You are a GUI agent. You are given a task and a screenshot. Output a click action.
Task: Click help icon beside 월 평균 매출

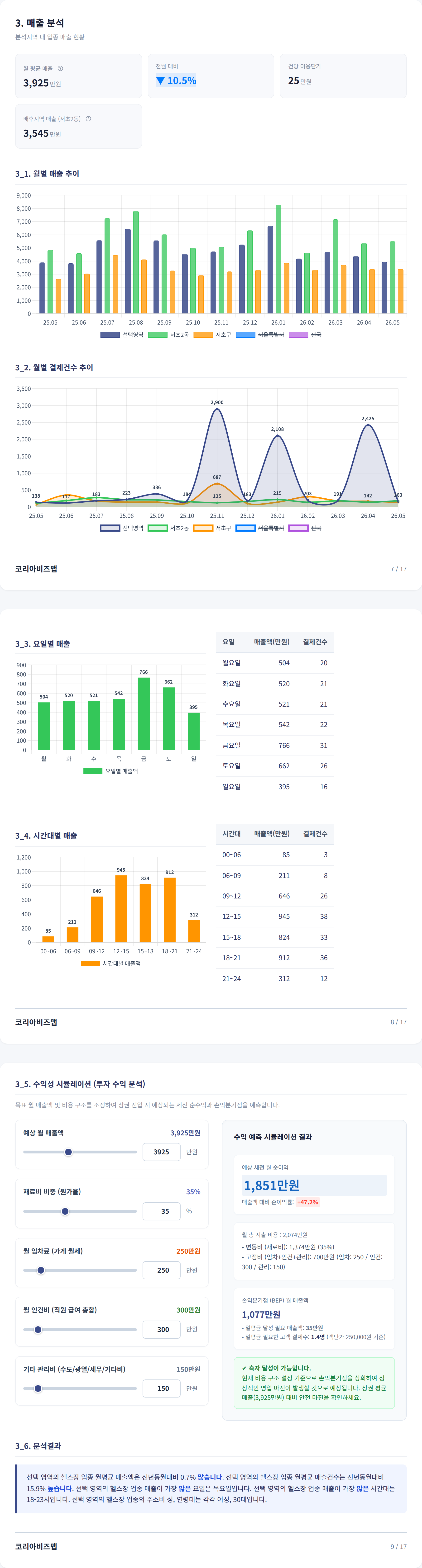(60, 68)
